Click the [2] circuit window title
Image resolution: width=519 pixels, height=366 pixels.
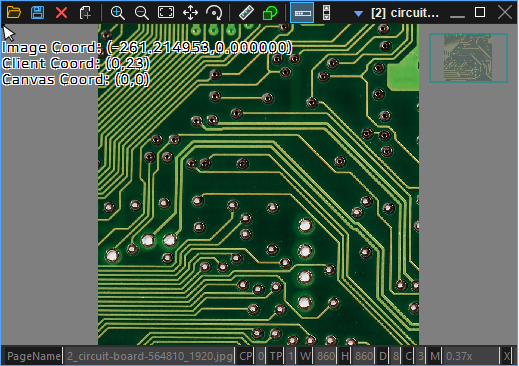pos(405,13)
